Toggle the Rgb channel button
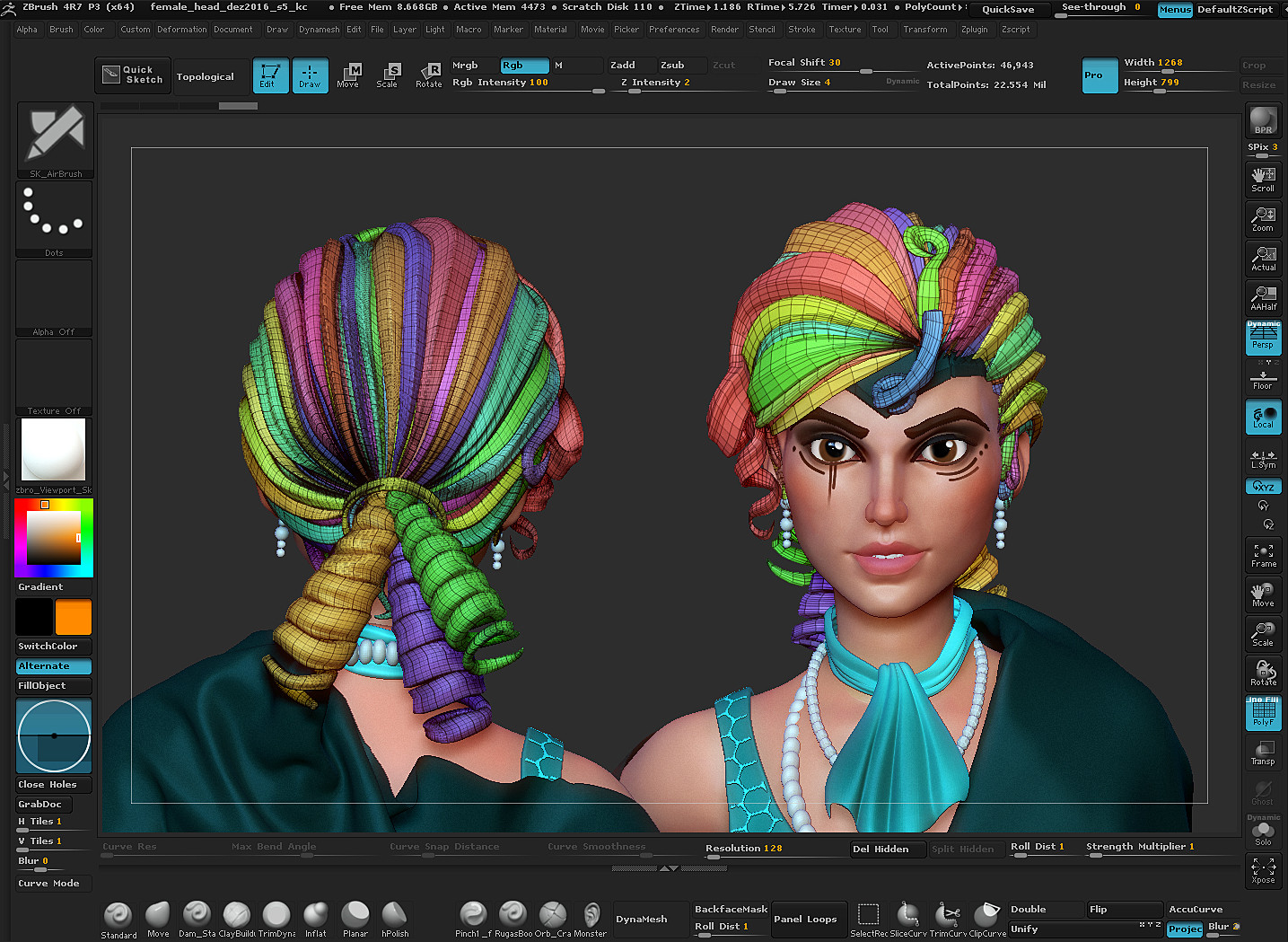The height and width of the screenshot is (942, 1288). (524, 66)
